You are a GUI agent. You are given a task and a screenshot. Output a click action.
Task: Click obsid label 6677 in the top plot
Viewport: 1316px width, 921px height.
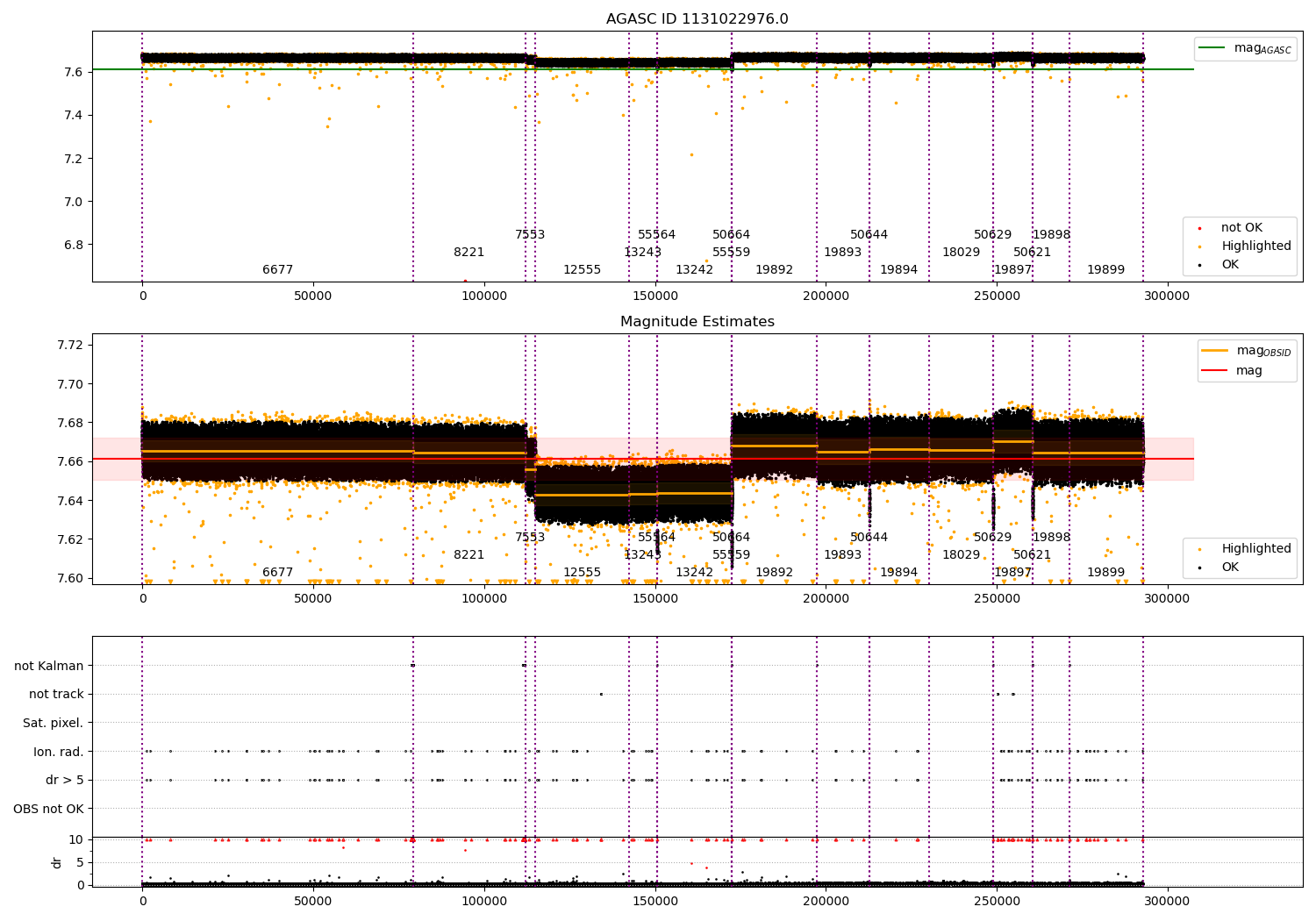click(x=278, y=270)
